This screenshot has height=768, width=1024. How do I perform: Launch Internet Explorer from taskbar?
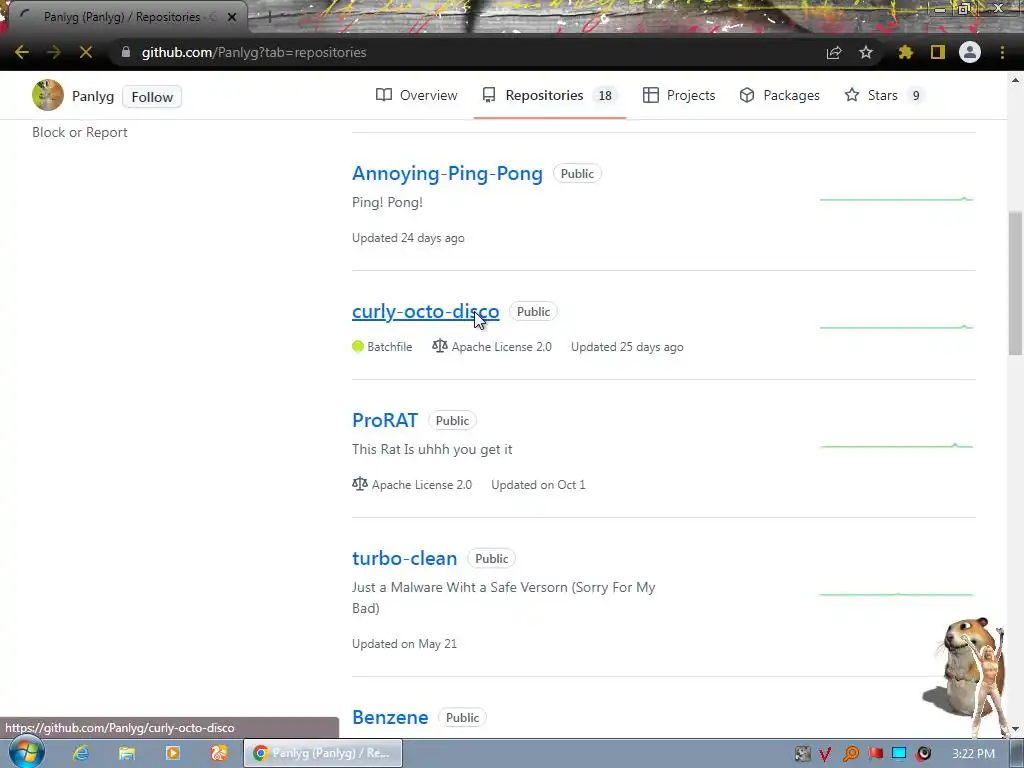point(81,753)
